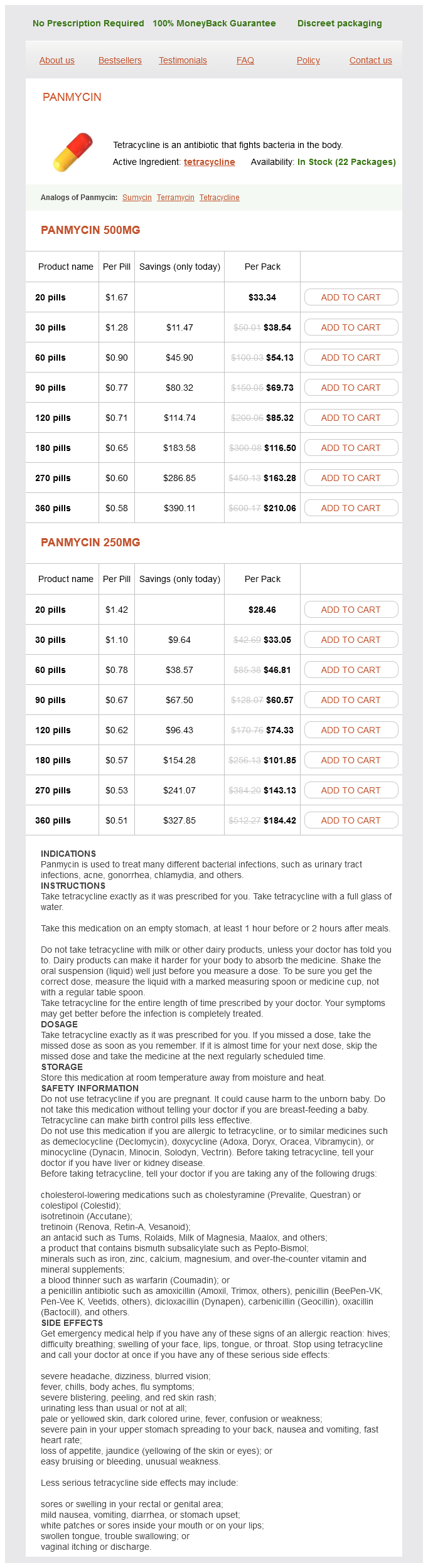Add 360 pills of Panmycin 500mg to cart
This screenshot has height=1568, width=428.
click(351, 508)
